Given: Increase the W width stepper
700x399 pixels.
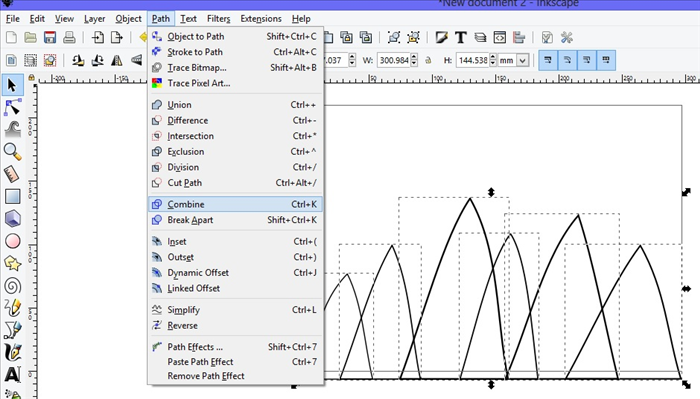Looking at the screenshot, I should pos(414,57).
